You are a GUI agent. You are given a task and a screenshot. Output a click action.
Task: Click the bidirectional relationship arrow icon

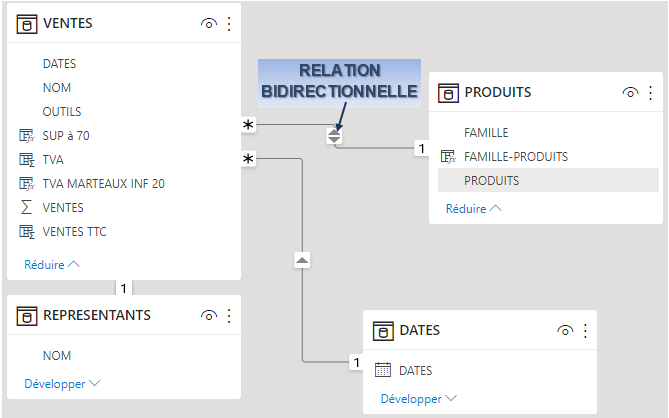(335, 135)
